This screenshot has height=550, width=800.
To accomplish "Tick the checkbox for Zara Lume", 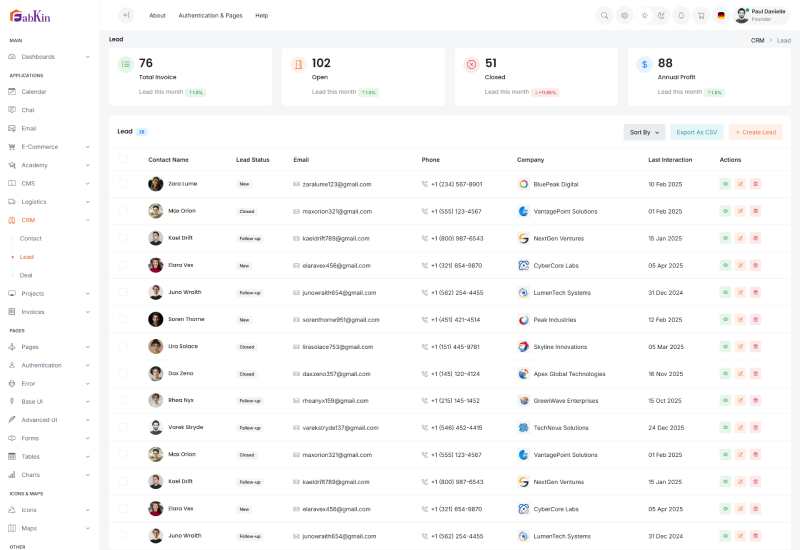I will [123, 184].
